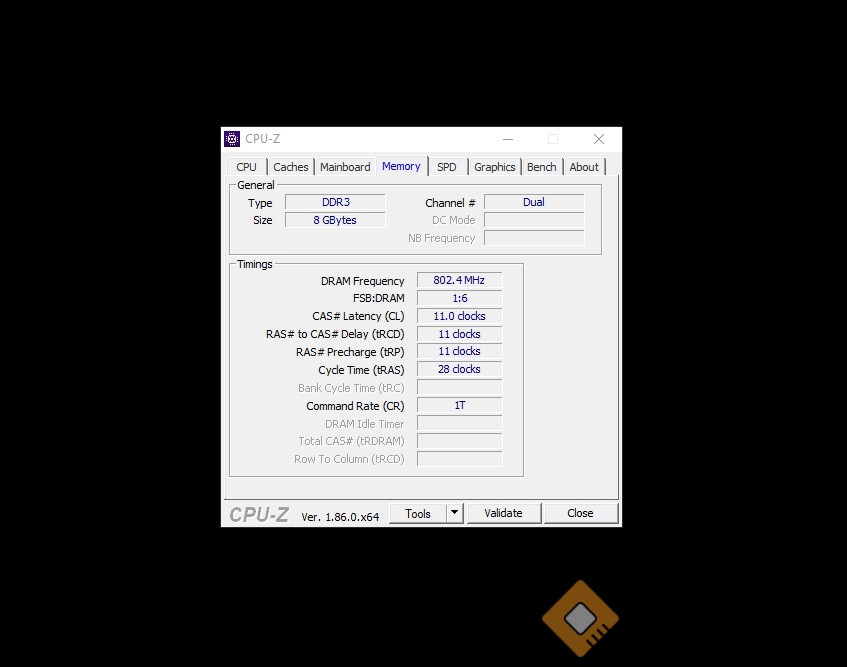
Task: Click the Channel # label
Action: click(x=450, y=203)
